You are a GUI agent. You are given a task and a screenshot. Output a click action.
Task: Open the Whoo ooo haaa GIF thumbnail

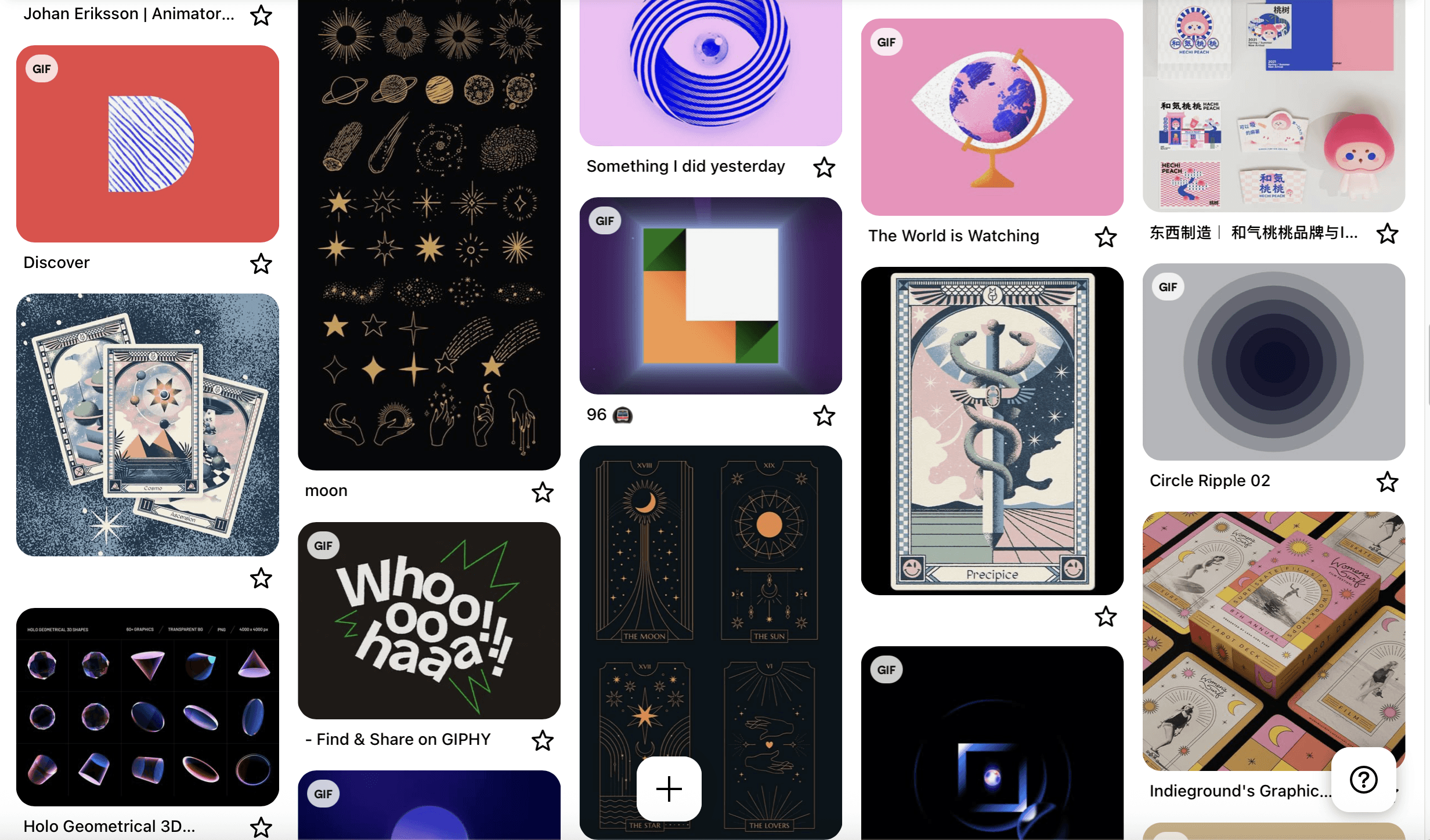(x=429, y=621)
